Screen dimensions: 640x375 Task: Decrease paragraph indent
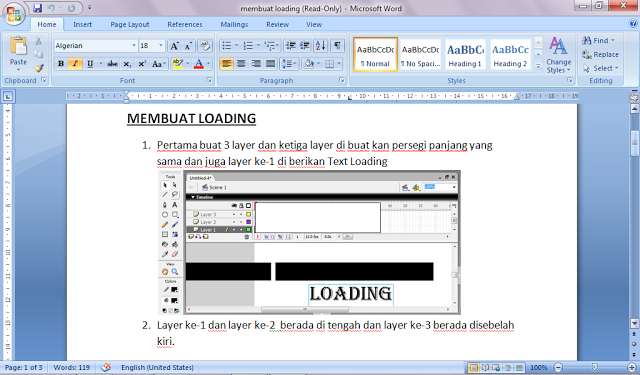tap(290, 46)
